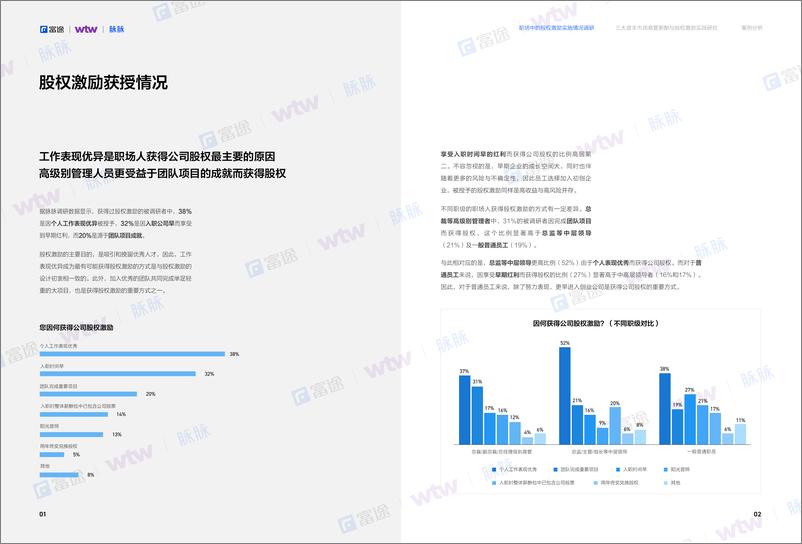802x544 pixels.
Task: Click the 入职时整体薪酬包中已包含公司股票 legend entry
Action: point(533,483)
